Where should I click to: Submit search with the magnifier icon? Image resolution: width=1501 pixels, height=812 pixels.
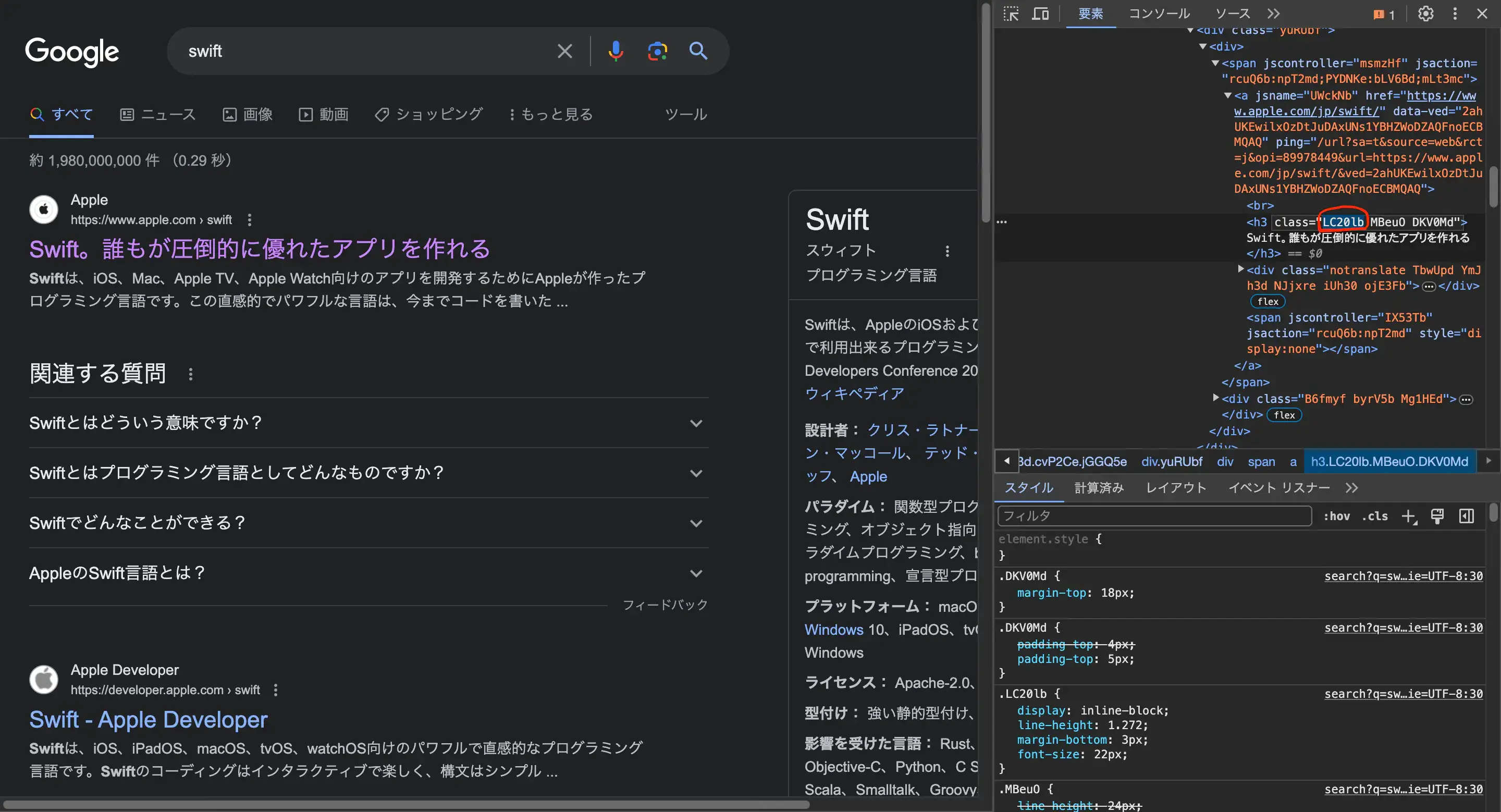(x=698, y=51)
